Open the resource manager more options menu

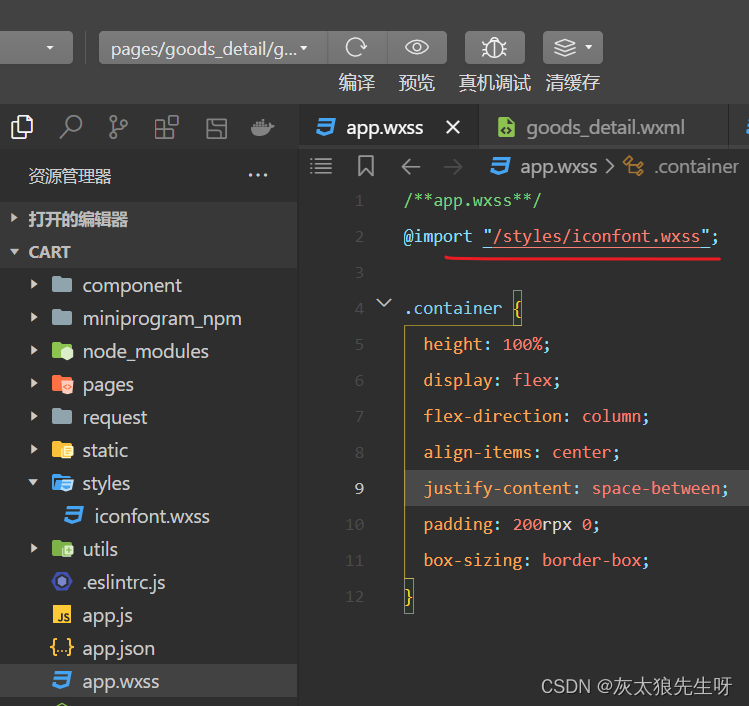pos(258,175)
